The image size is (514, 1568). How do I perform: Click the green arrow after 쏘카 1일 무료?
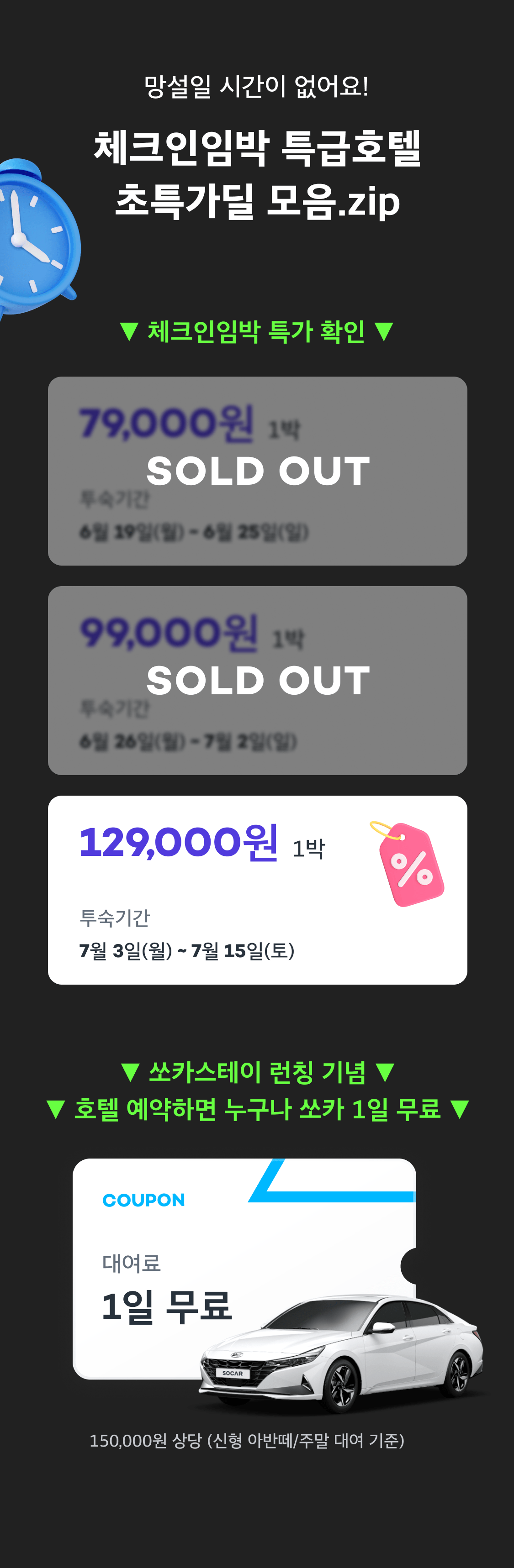point(460,1109)
